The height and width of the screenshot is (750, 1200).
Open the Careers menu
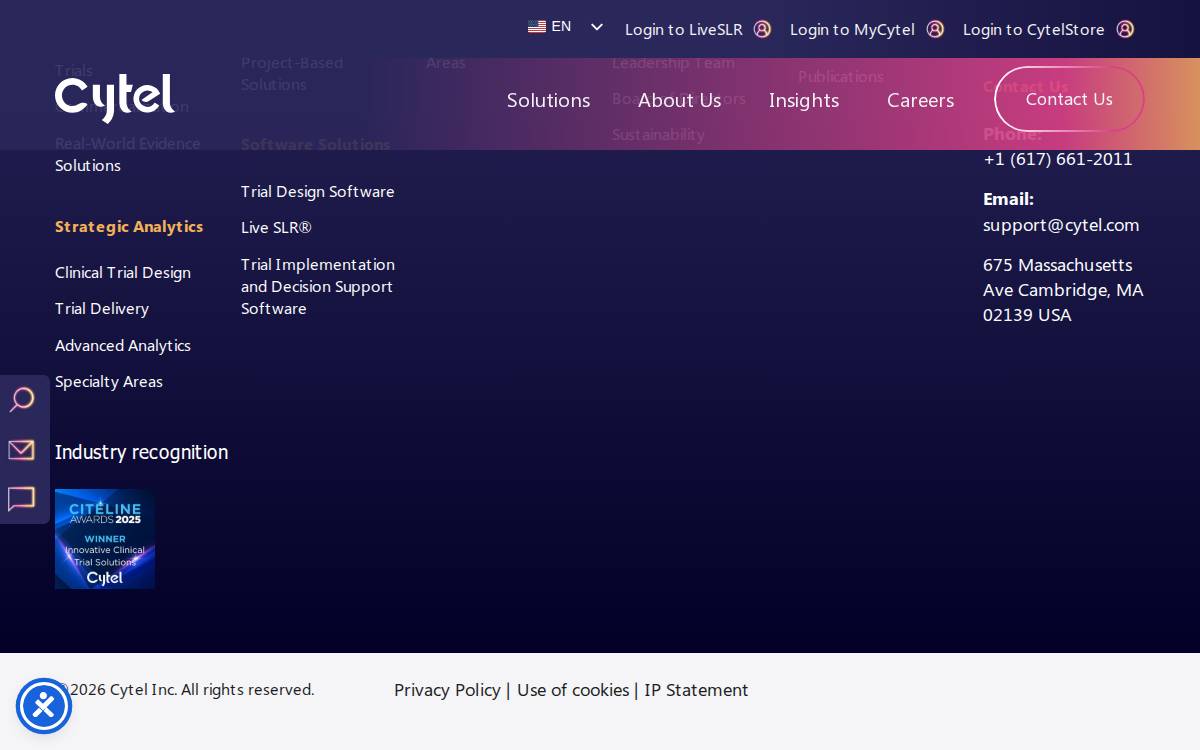coord(920,100)
